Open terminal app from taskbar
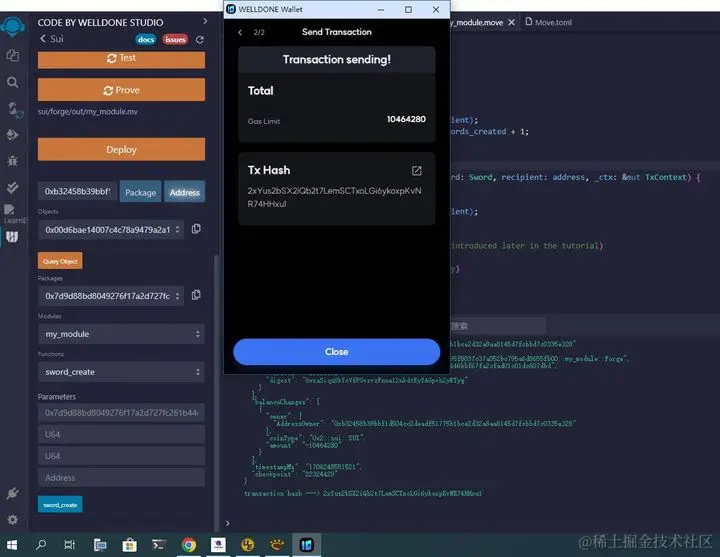The width and height of the screenshot is (720, 557). (159, 545)
